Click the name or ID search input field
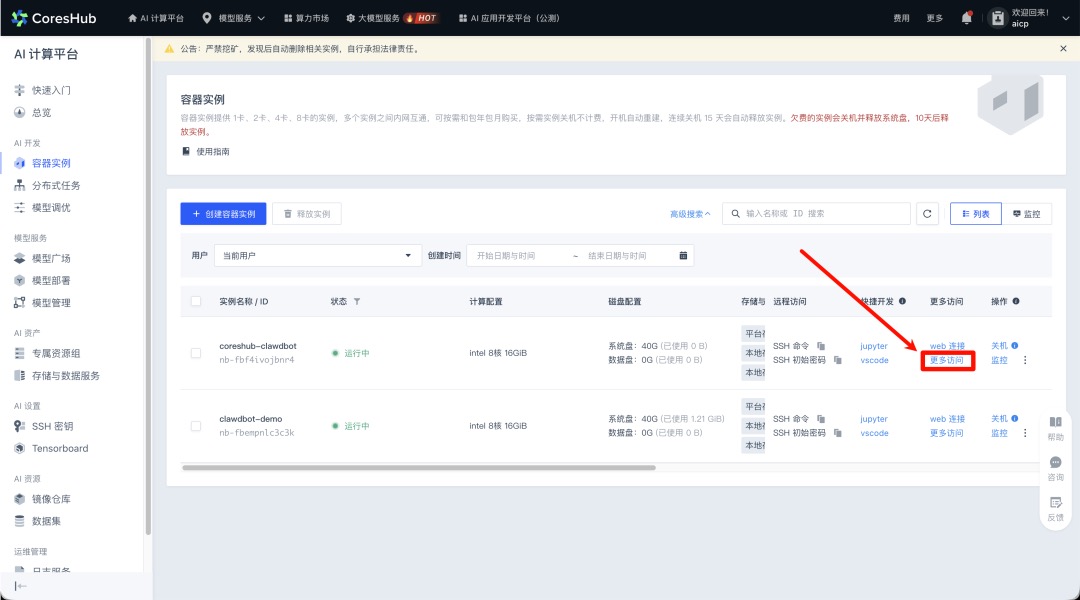The image size is (1080, 600). (820, 214)
